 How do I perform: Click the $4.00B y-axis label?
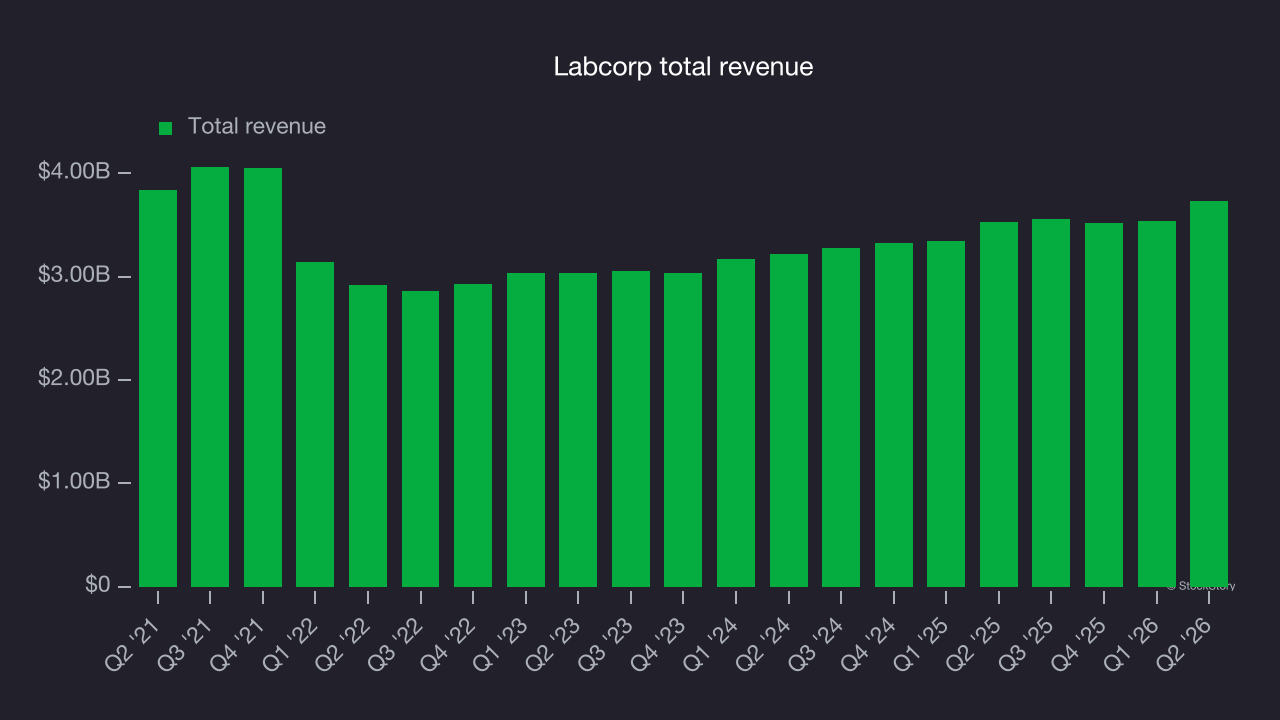(74, 172)
